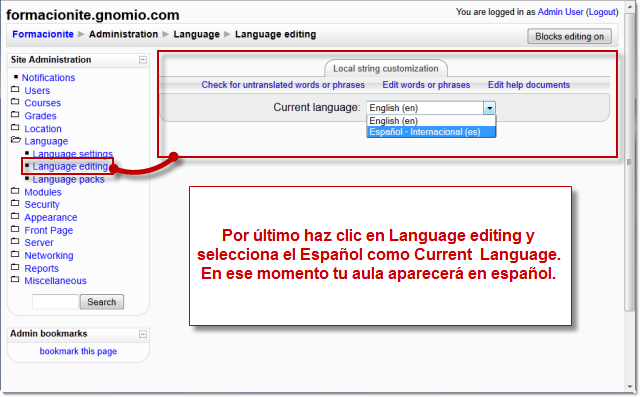This screenshot has width=640, height=397.
Task: Open Edit words or phrases
Action: click(426, 85)
